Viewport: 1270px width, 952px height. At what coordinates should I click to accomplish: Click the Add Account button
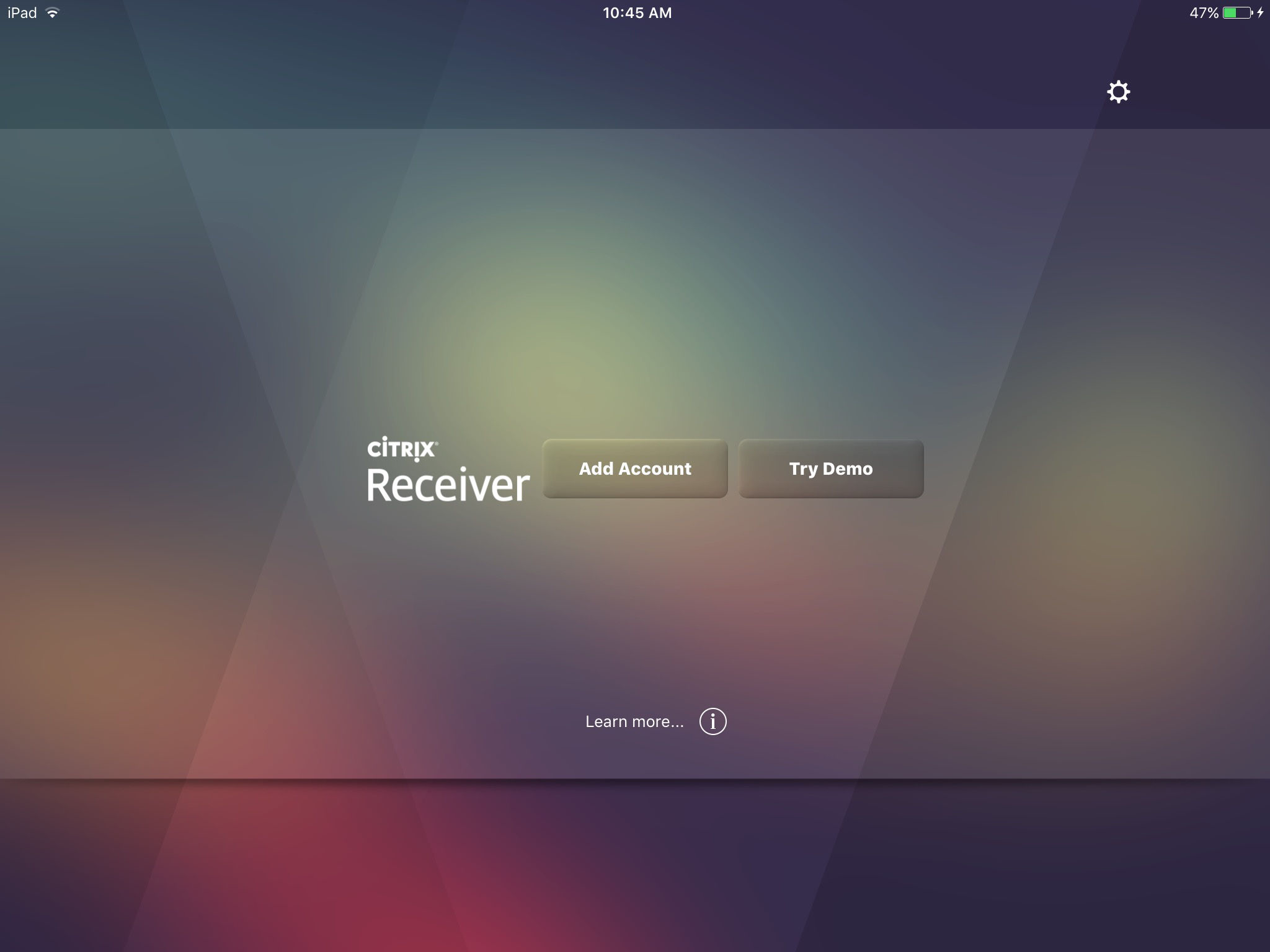click(634, 469)
